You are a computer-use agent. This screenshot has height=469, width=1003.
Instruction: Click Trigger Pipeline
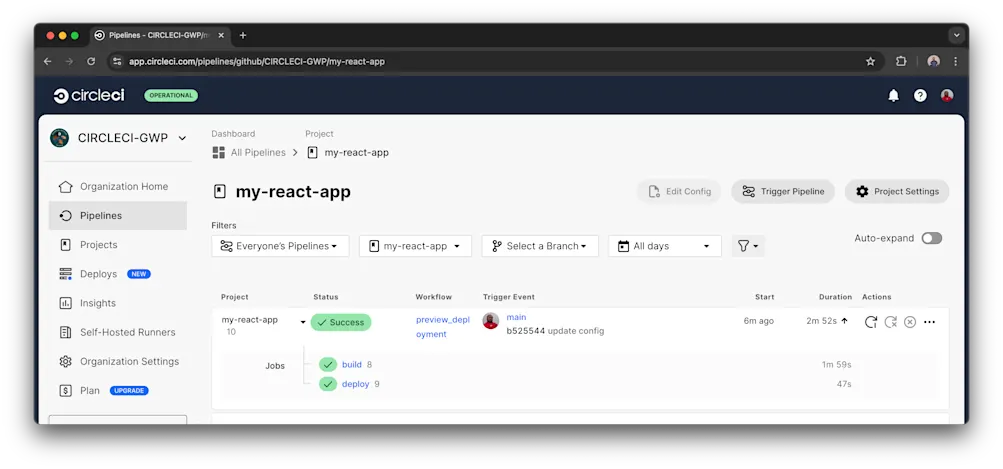click(x=783, y=191)
